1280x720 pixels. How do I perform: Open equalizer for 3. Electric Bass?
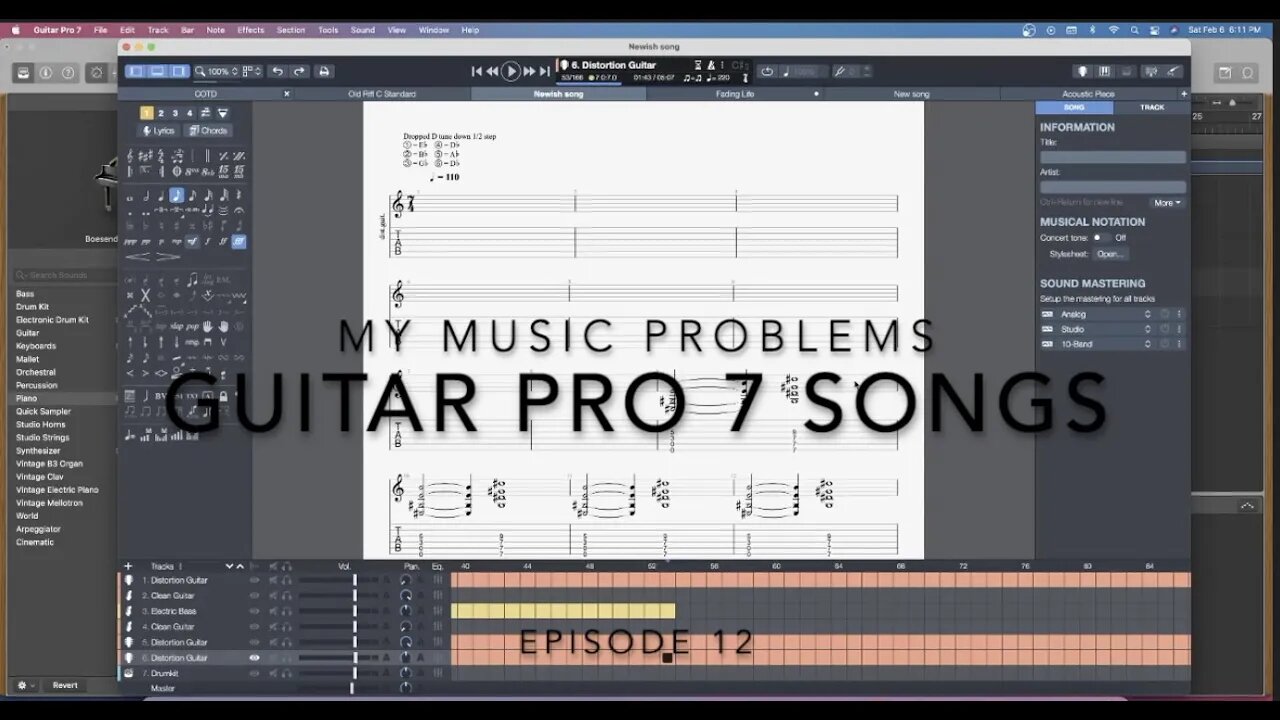point(437,611)
